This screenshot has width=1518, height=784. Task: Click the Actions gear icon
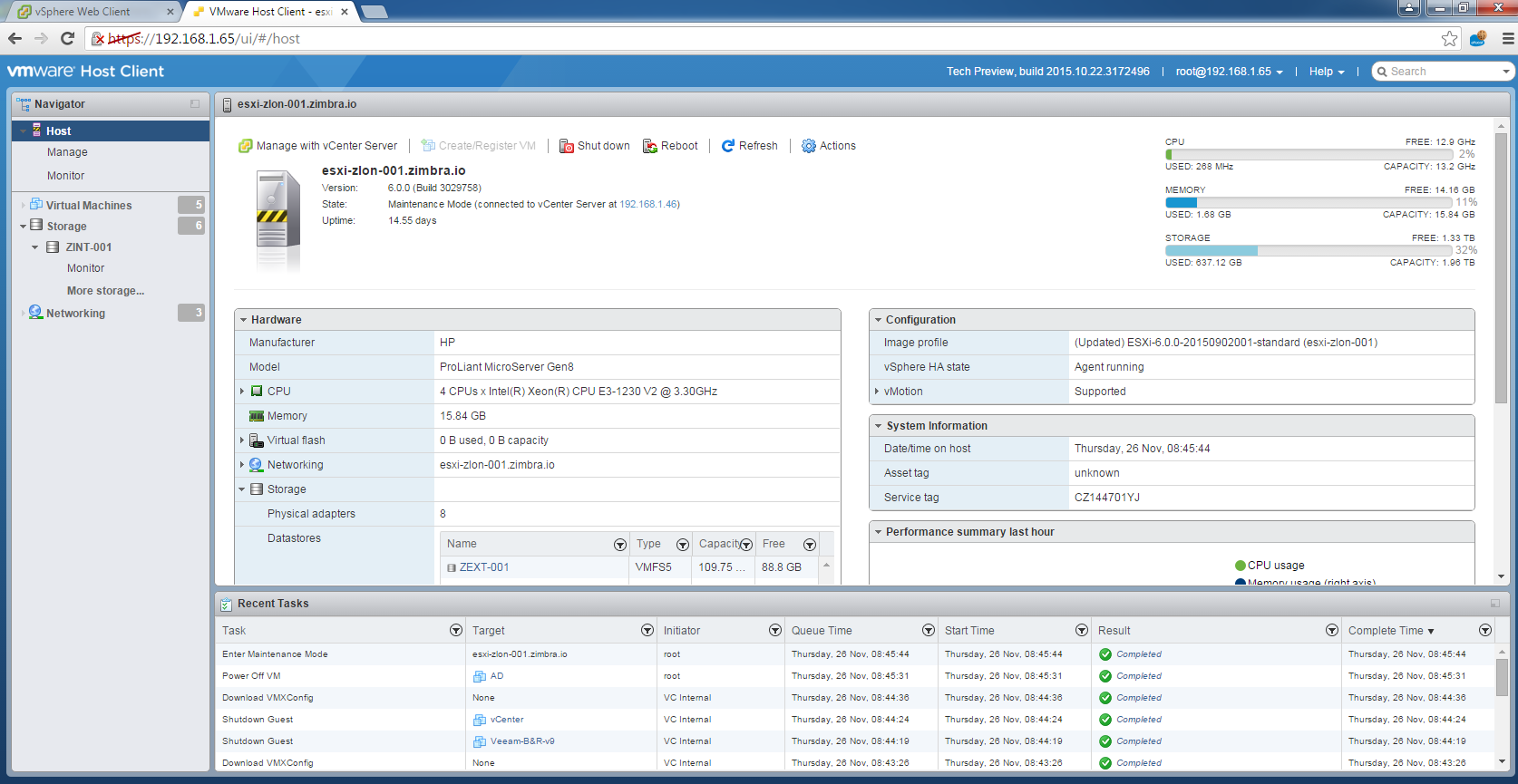point(809,146)
